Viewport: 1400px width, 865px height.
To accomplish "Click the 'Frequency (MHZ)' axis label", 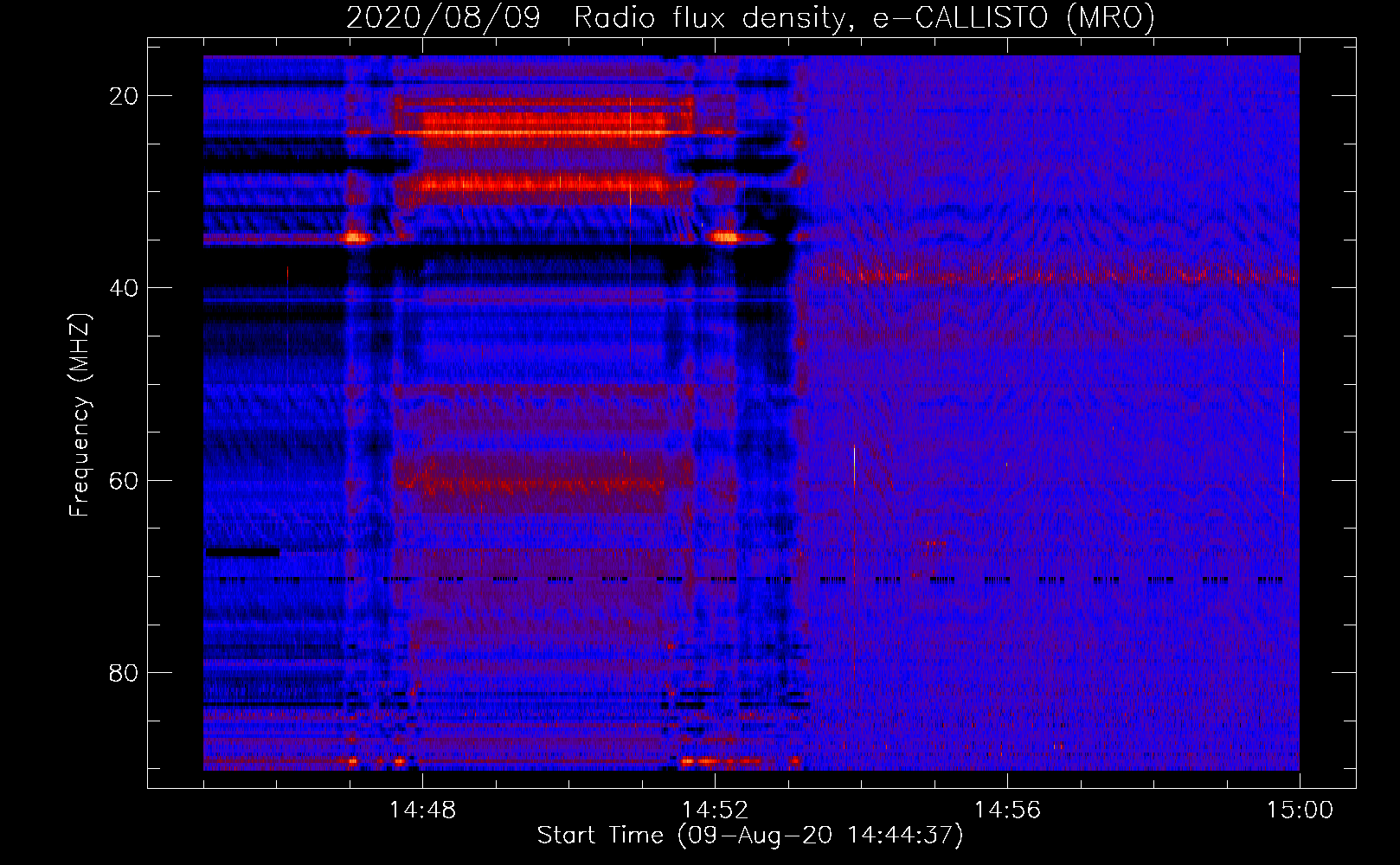I will tap(80, 415).
